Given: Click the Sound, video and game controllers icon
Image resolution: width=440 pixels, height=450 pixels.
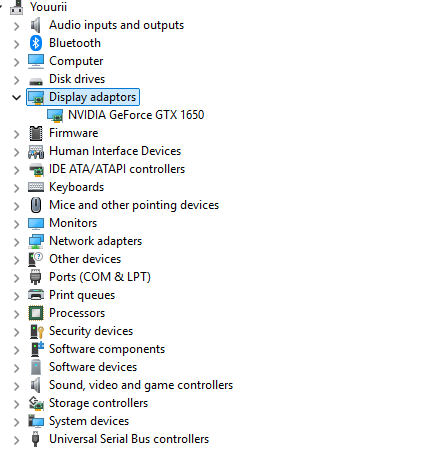Looking at the screenshot, I should click(x=36, y=385).
